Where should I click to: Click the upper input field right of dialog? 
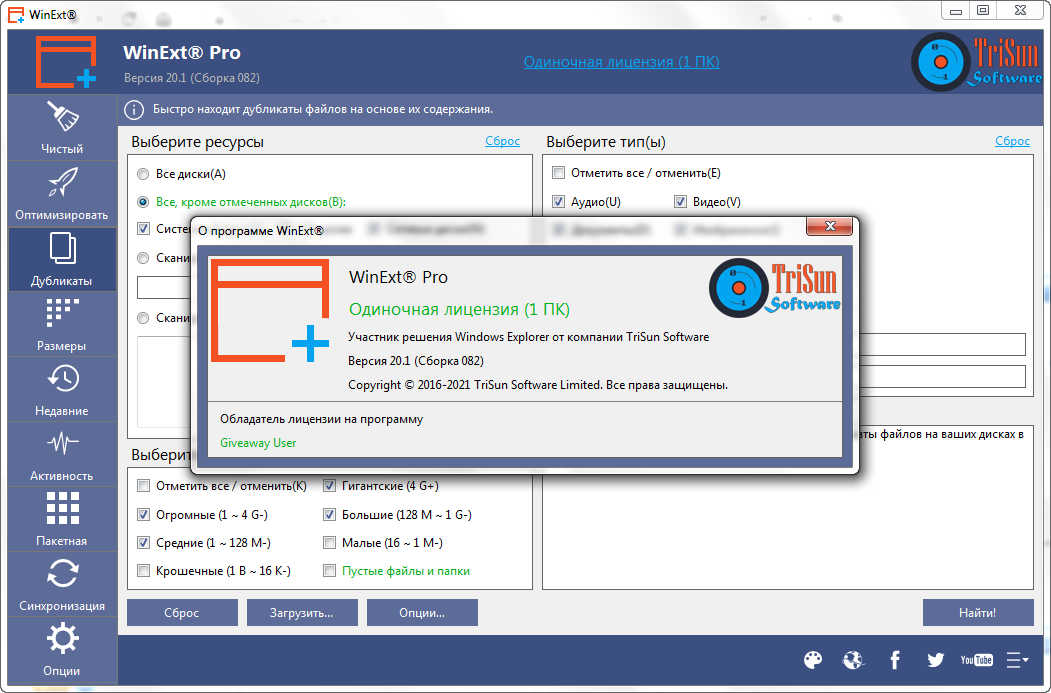tap(942, 344)
